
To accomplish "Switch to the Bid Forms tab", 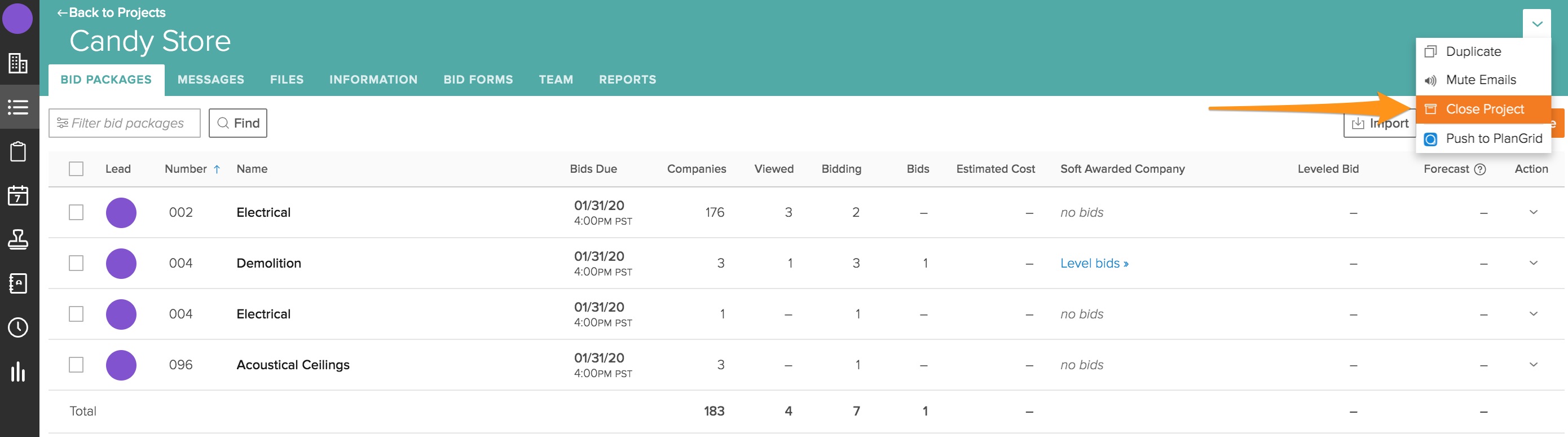I will pyautogui.click(x=478, y=80).
